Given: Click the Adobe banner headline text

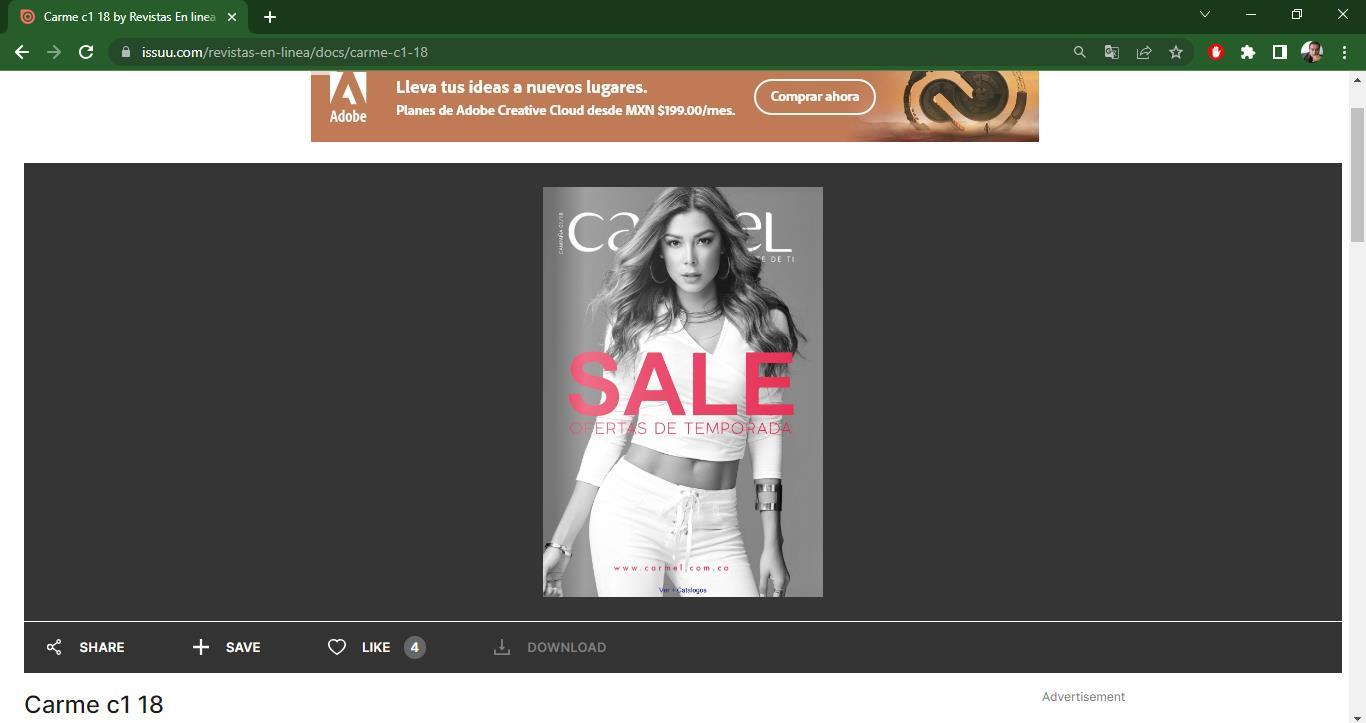Looking at the screenshot, I should point(521,87).
